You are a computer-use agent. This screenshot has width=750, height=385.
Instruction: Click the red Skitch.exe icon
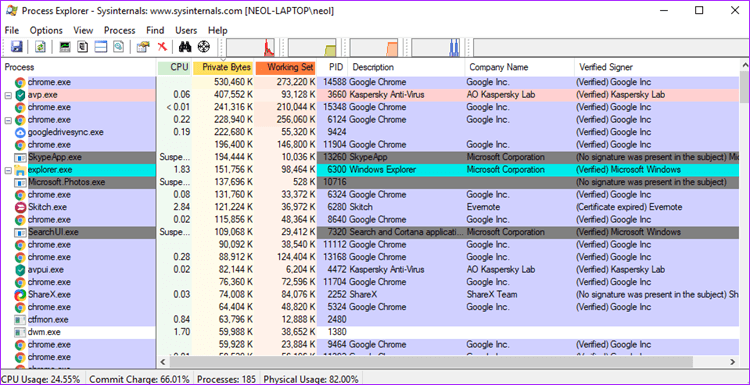point(20,207)
